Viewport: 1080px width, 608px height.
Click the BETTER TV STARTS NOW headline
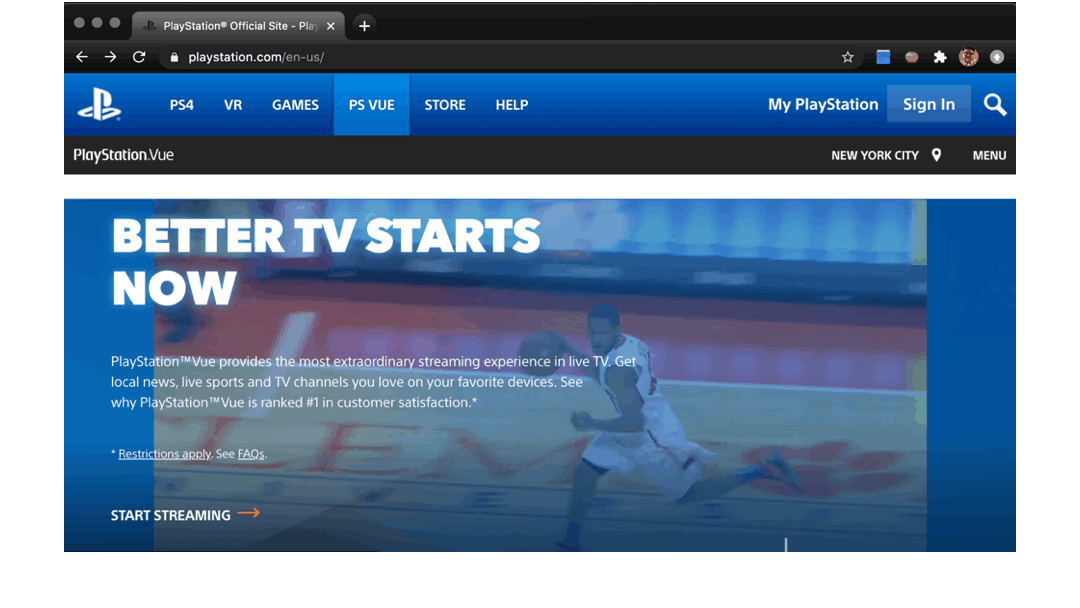tap(326, 262)
